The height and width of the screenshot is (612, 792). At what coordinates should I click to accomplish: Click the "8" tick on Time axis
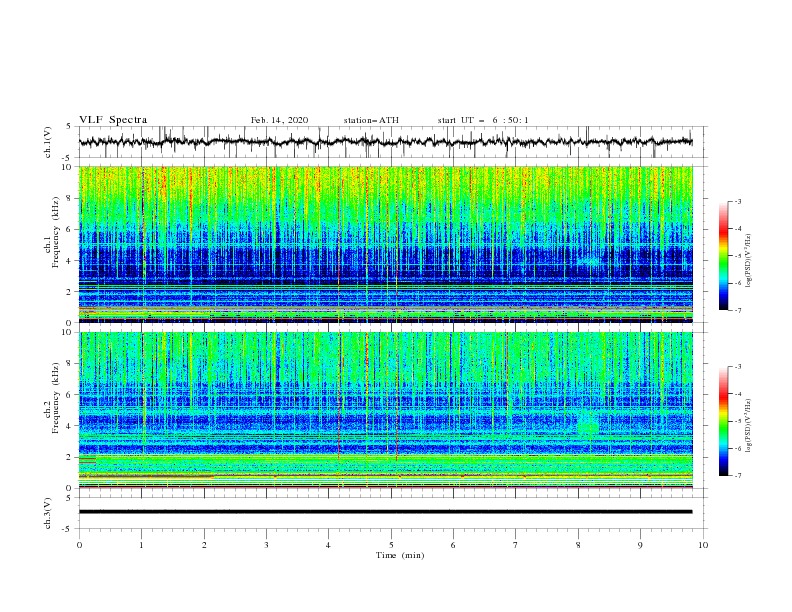578,545
